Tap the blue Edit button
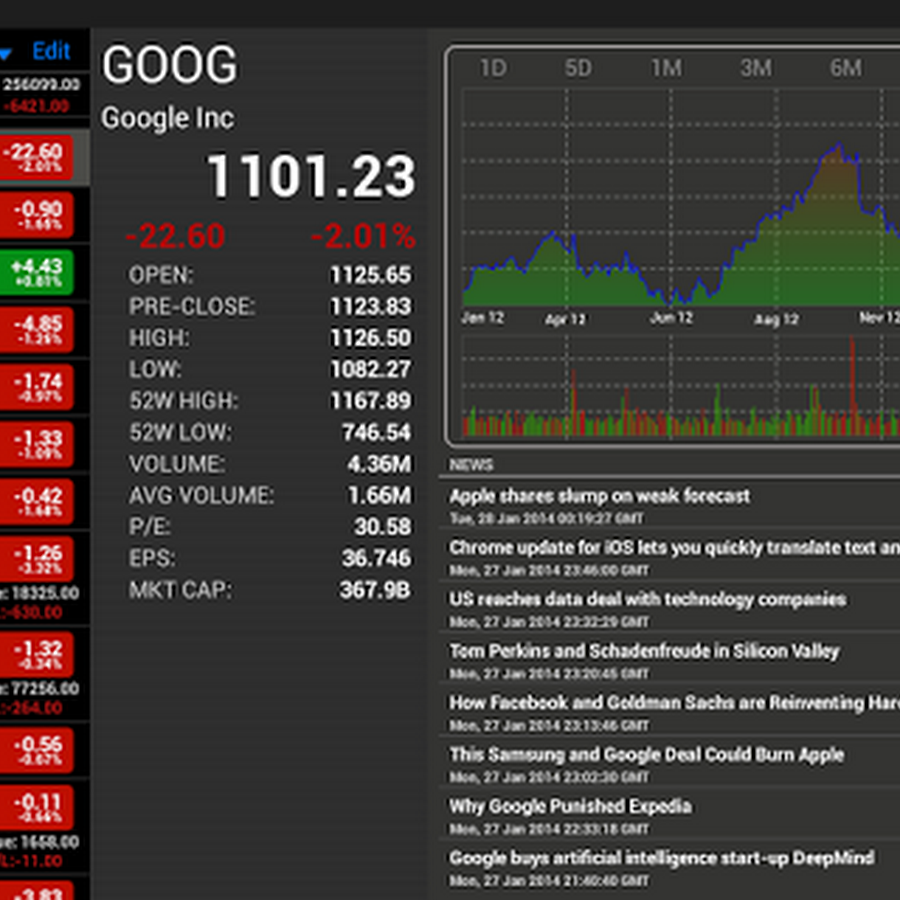 [x=51, y=51]
